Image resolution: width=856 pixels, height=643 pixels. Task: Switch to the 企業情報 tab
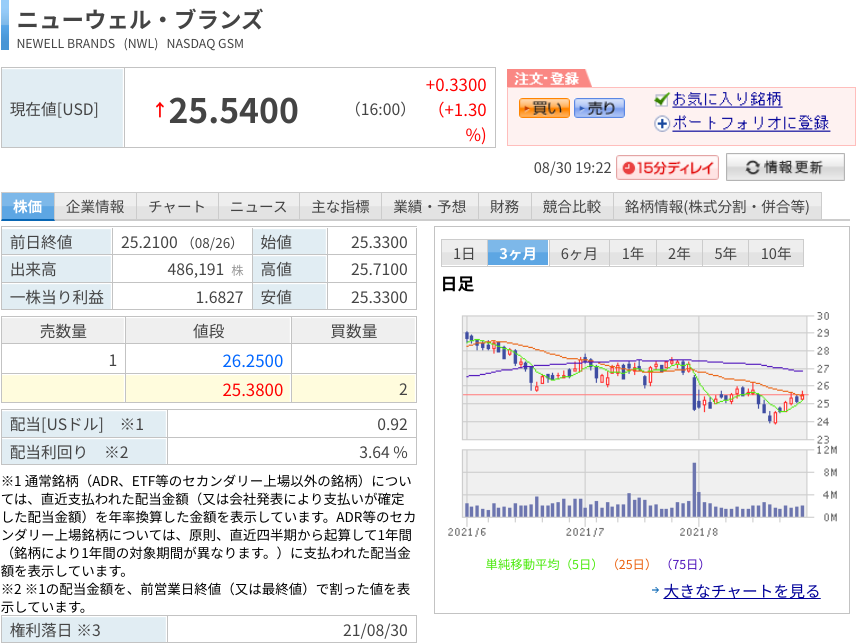[96, 206]
